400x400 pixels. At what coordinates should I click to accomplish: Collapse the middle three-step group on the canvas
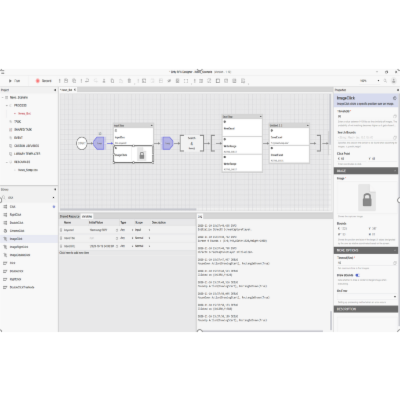point(260,117)
